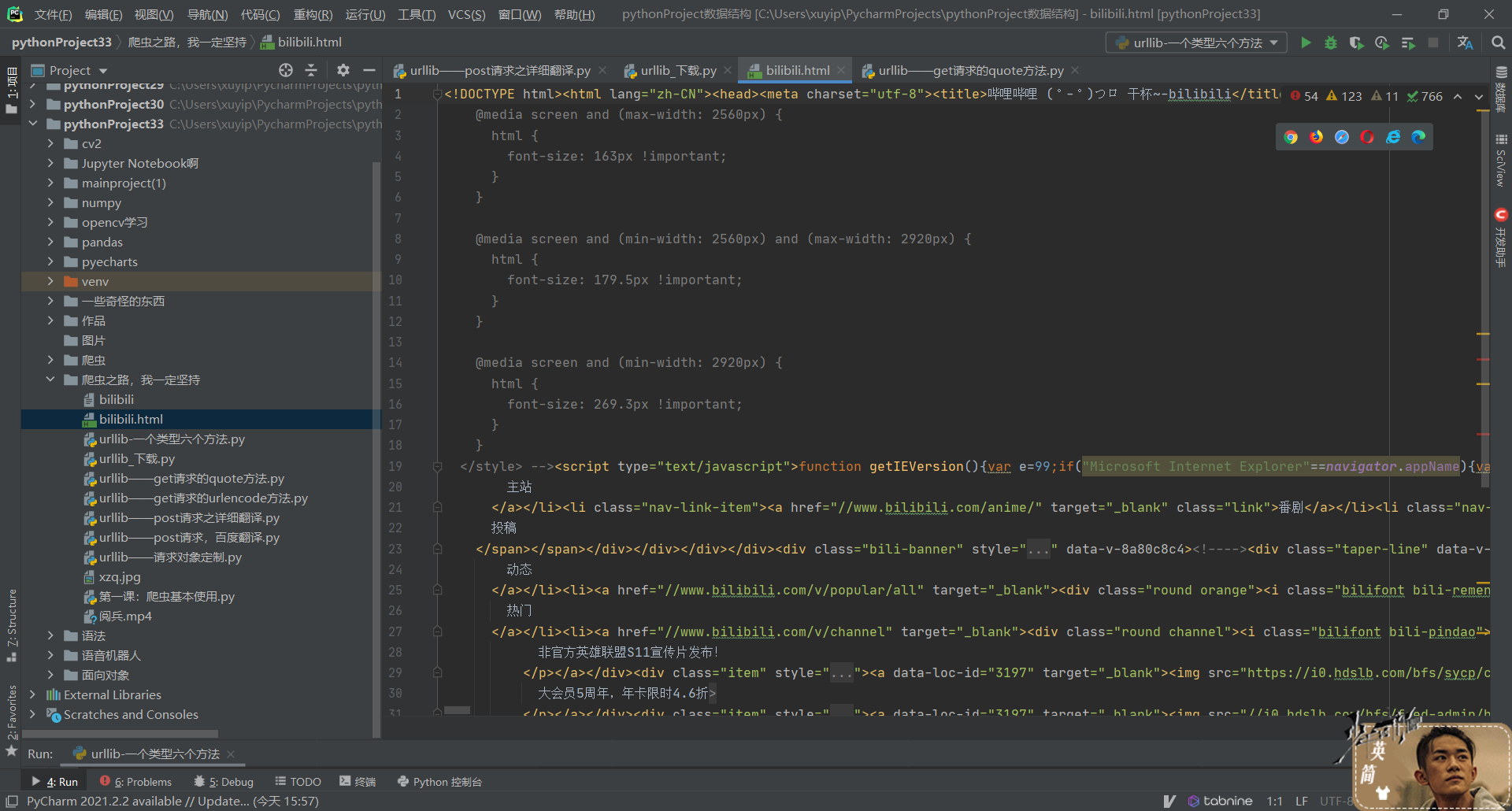Switch to urllib——get请求的quote方法.py tab
Screen dimensions: 1512x811
point(971,70)
